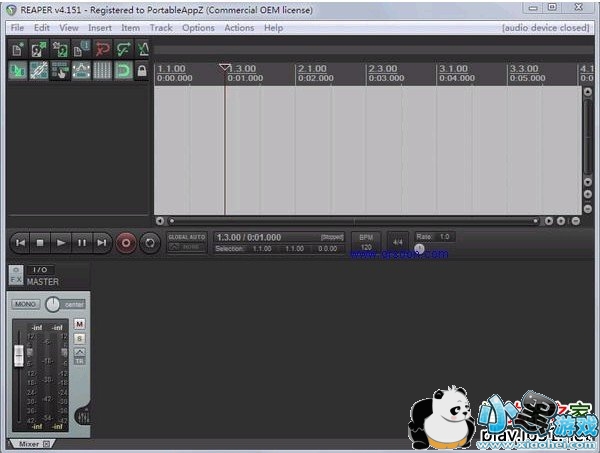Click the 1.3.00 / 0:01.000 time display
This screenshot has width=600, height=453.
[x=249, y=237]
